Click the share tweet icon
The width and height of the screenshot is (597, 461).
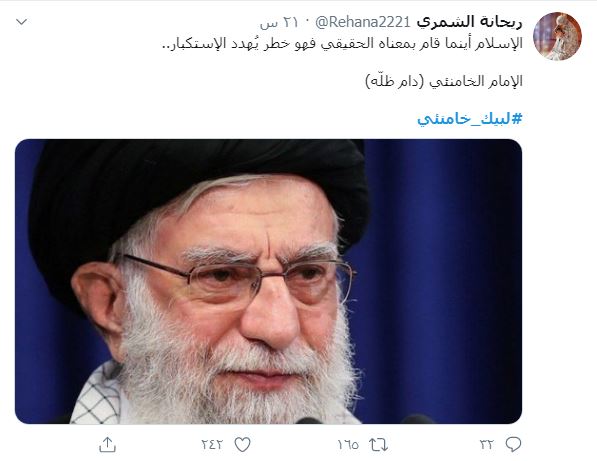107,444
